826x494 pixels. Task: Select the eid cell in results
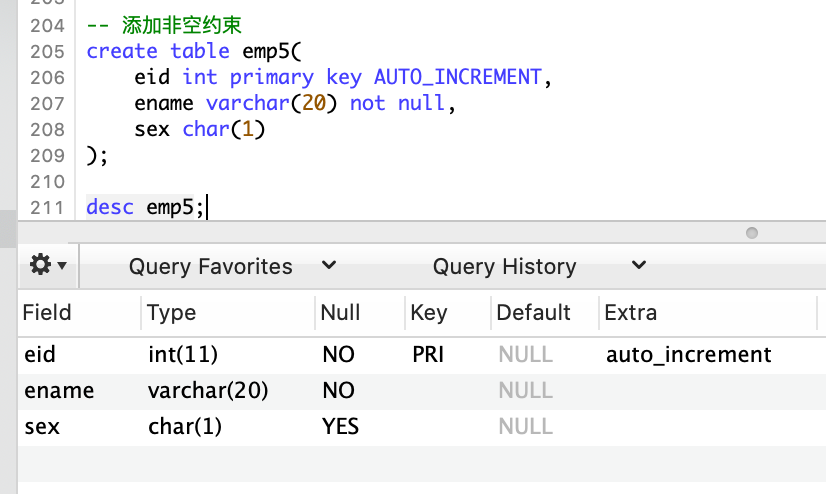click(40, 354)
